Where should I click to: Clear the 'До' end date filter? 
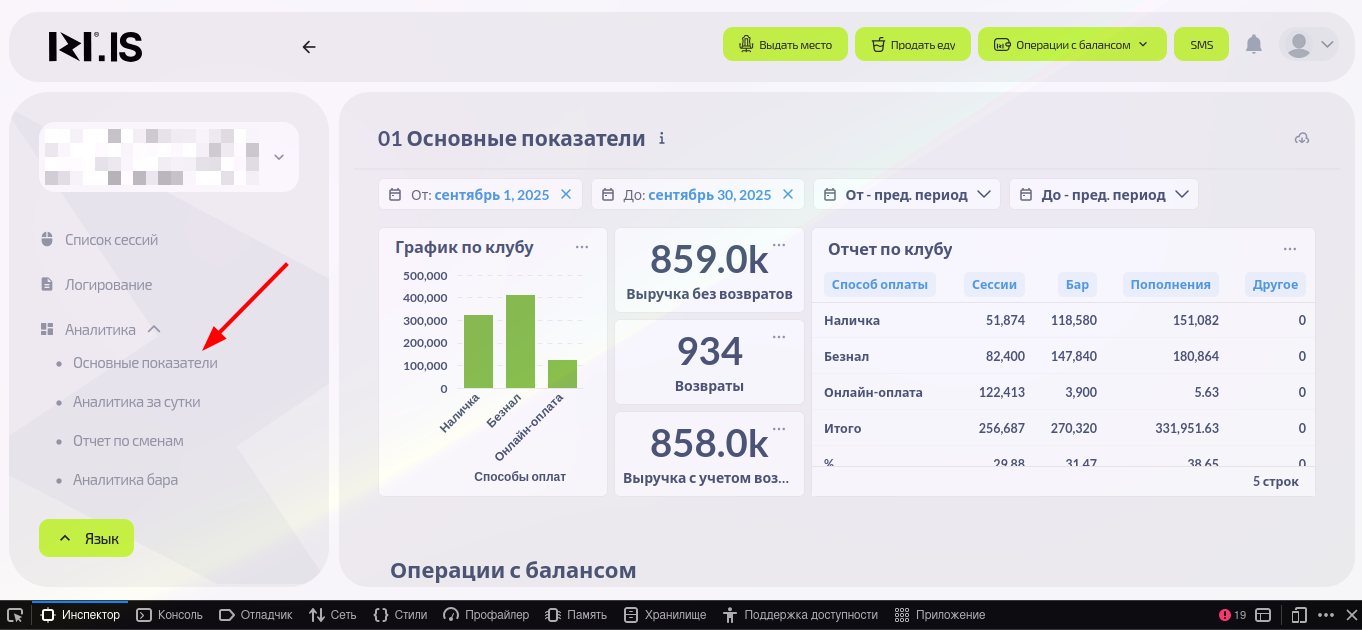(x=788, y=195)
